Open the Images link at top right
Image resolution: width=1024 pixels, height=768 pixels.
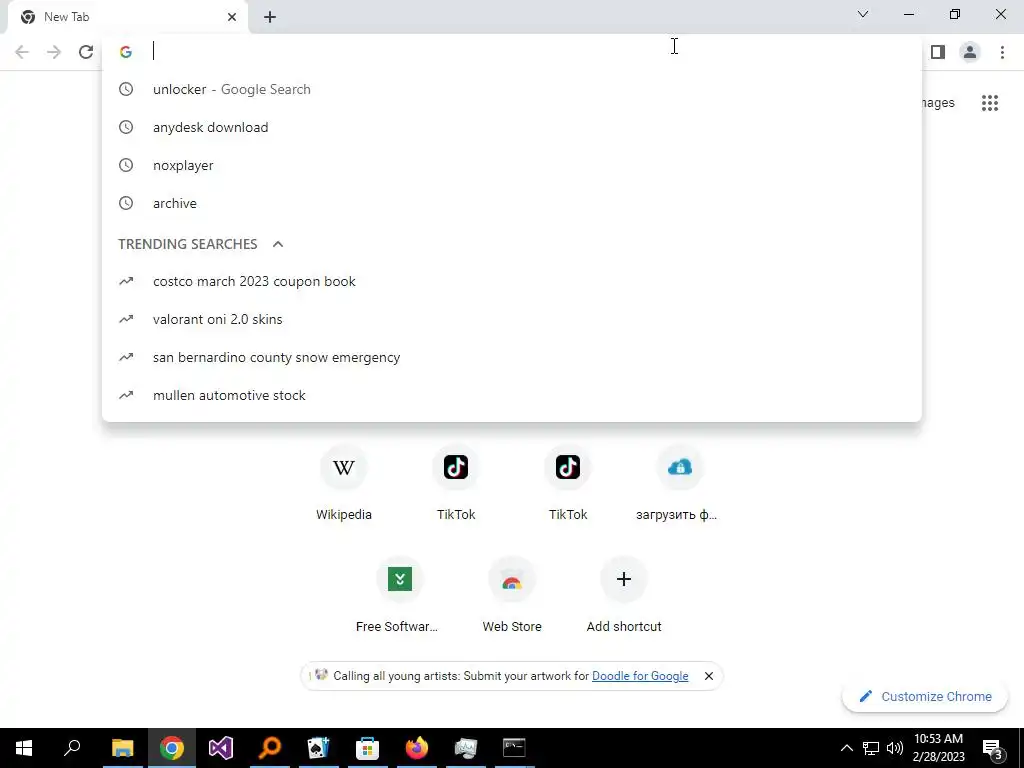click(938, 103)
